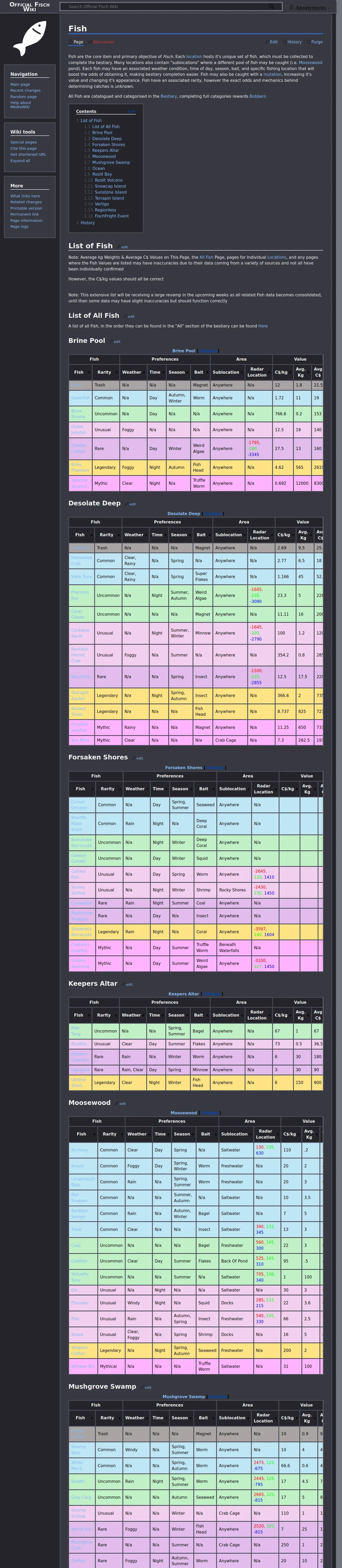Click the Here link for all fish
Image resolution: width=342 pixels, height=1568 pixels.
263,326
